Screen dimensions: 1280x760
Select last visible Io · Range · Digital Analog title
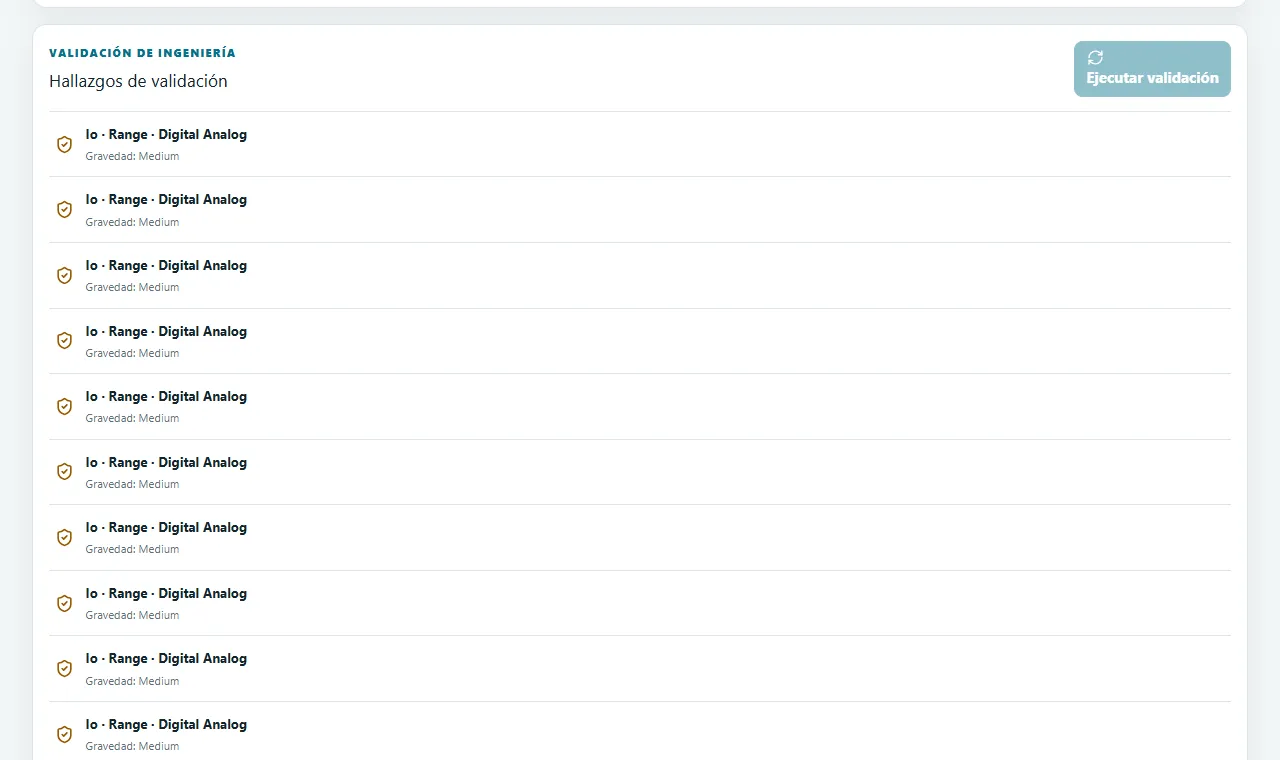pos(166,724)
